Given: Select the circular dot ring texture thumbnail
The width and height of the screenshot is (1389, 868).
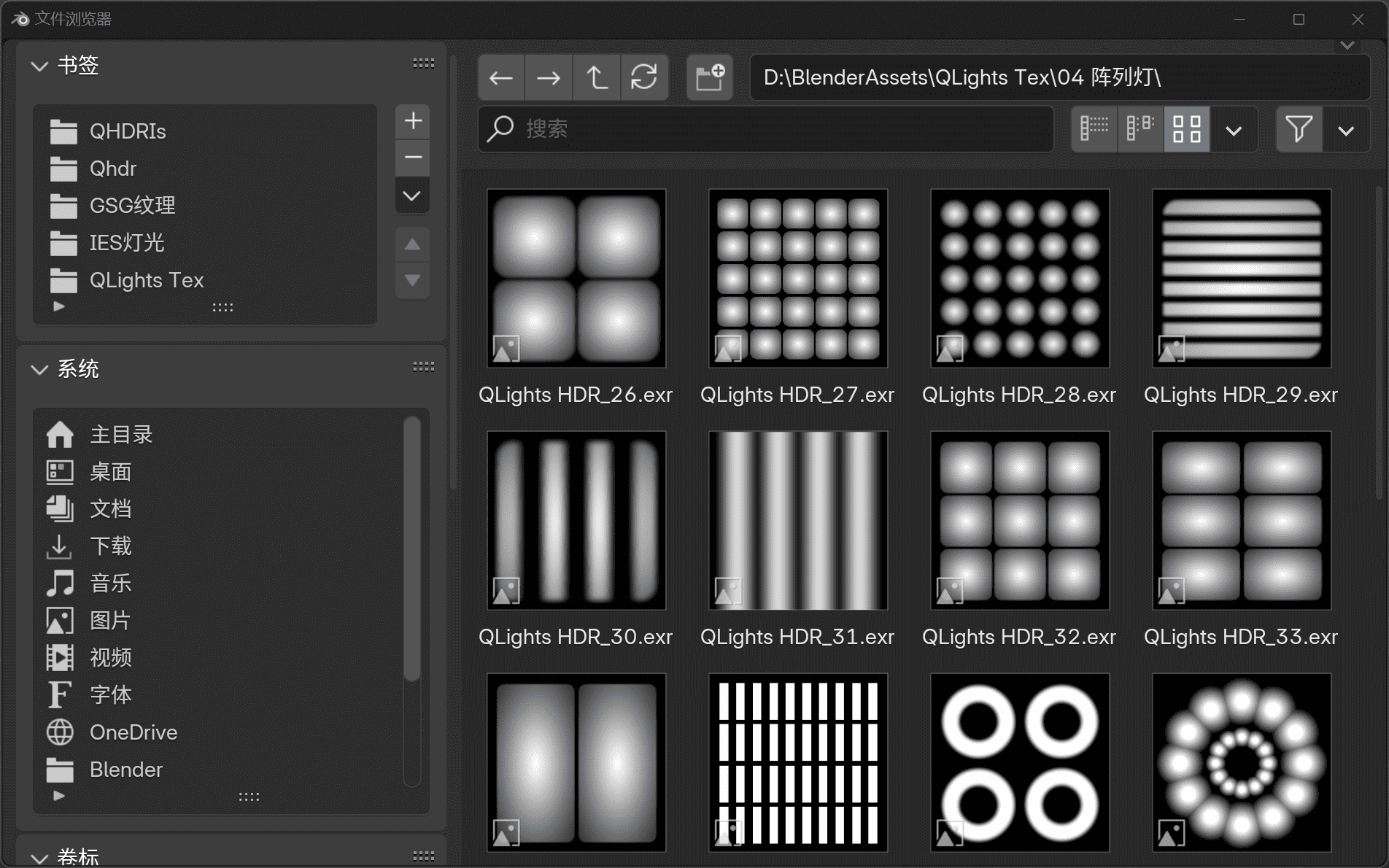Looking at the screenshot, I should click(x=1242, y=762).
